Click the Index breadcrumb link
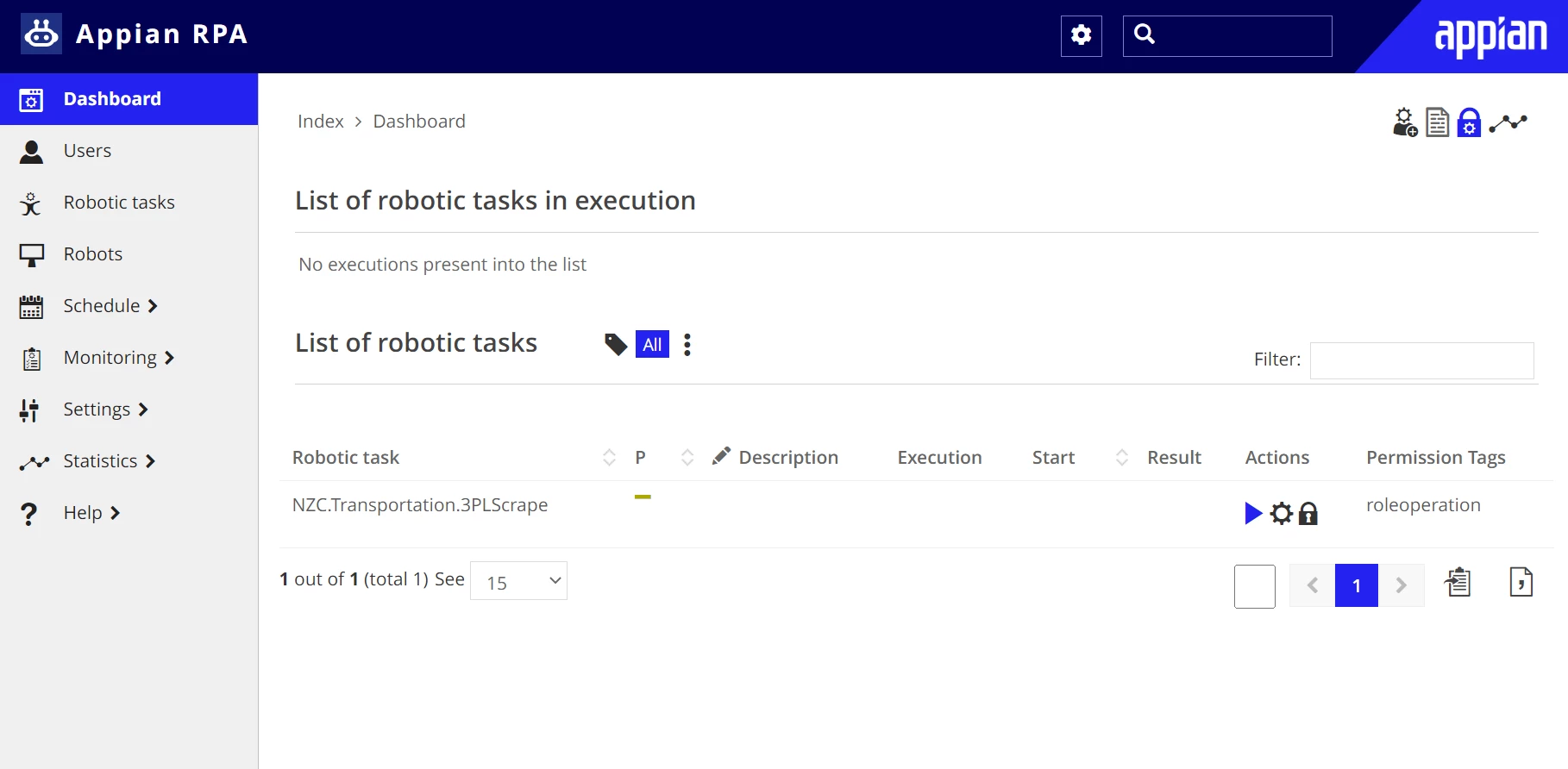The width and height of the screenshot is (1568, 769). point(321,122)
